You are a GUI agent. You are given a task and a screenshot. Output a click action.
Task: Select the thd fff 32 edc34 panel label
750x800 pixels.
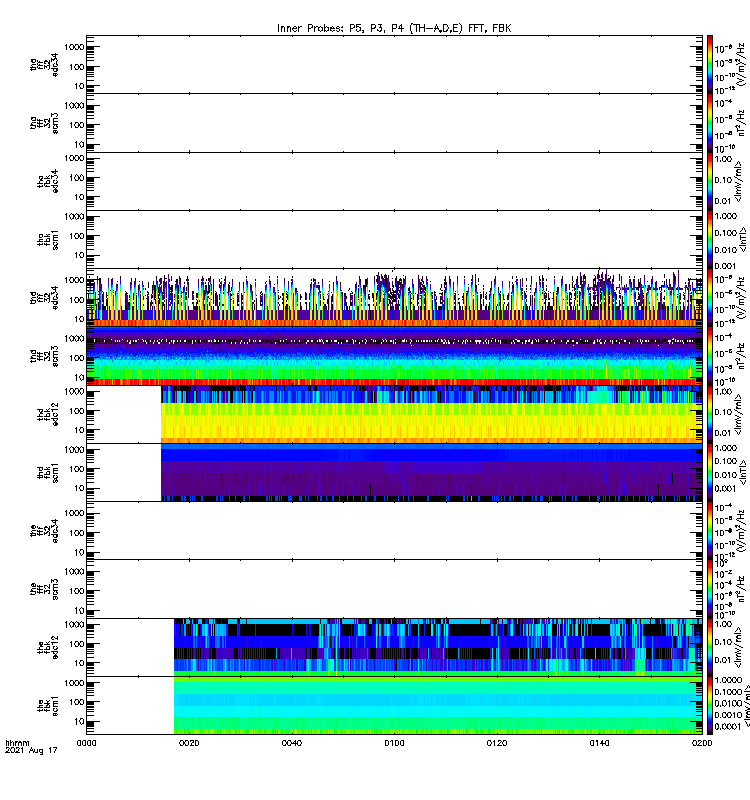click(x=44, y=297)
